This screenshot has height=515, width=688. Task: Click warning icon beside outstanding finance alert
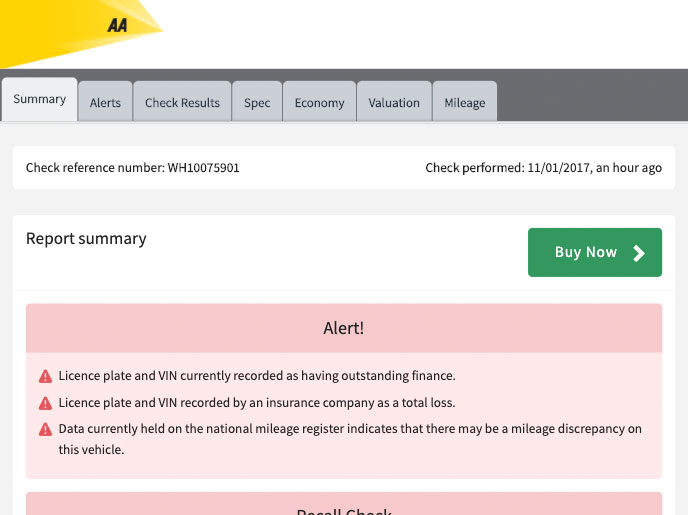click(x=45, y=377)
